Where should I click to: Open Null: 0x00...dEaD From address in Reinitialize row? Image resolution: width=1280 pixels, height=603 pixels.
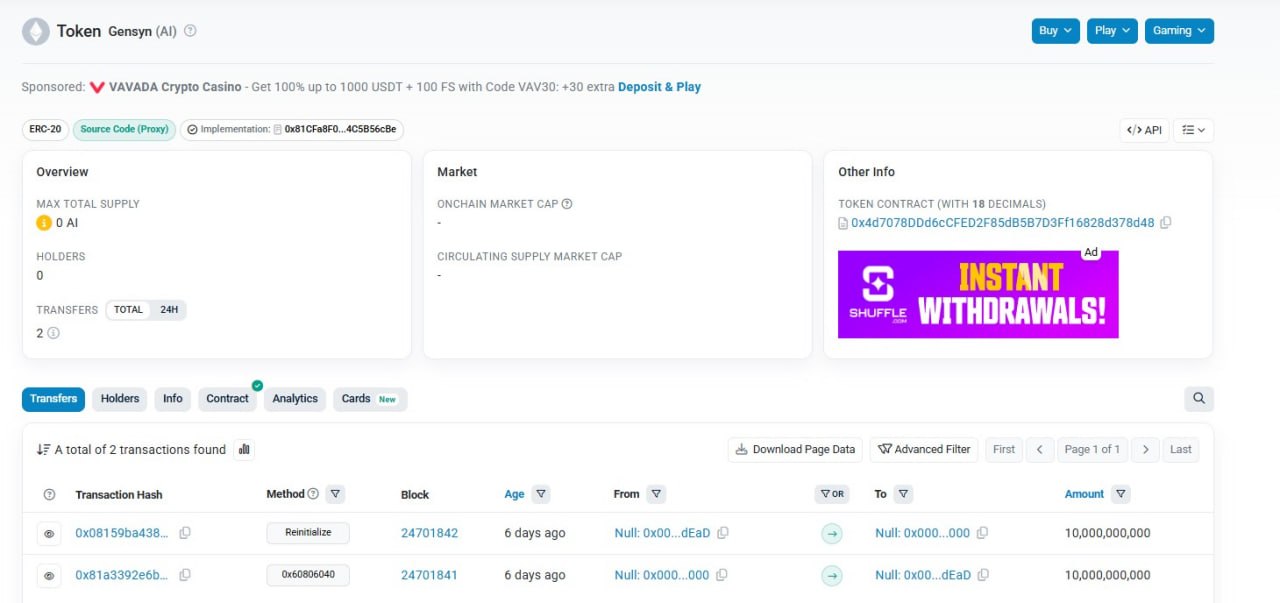[x=662, y=533]
